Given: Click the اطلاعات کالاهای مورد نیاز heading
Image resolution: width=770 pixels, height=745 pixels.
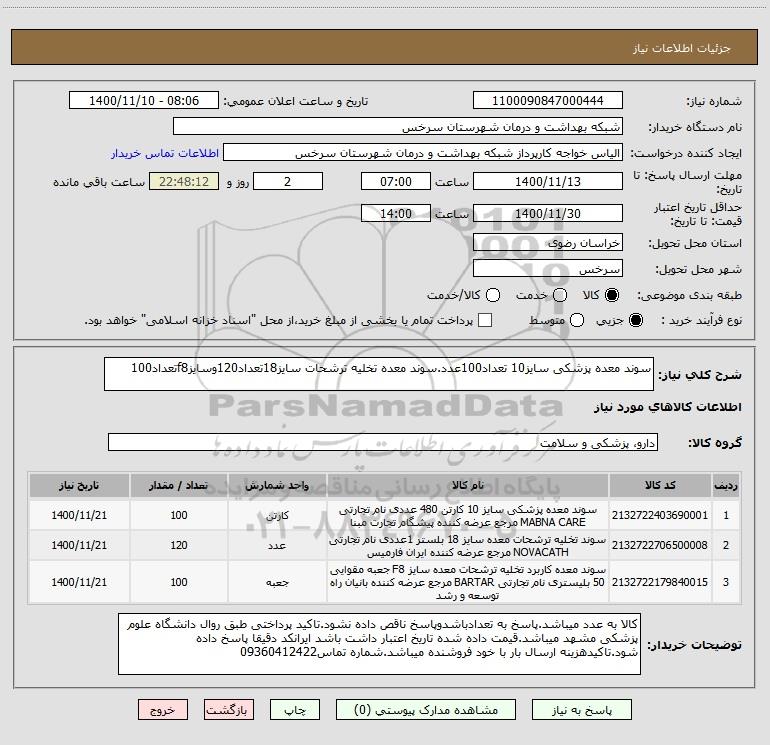Looking at the screenshot, I should coord(668,407).
